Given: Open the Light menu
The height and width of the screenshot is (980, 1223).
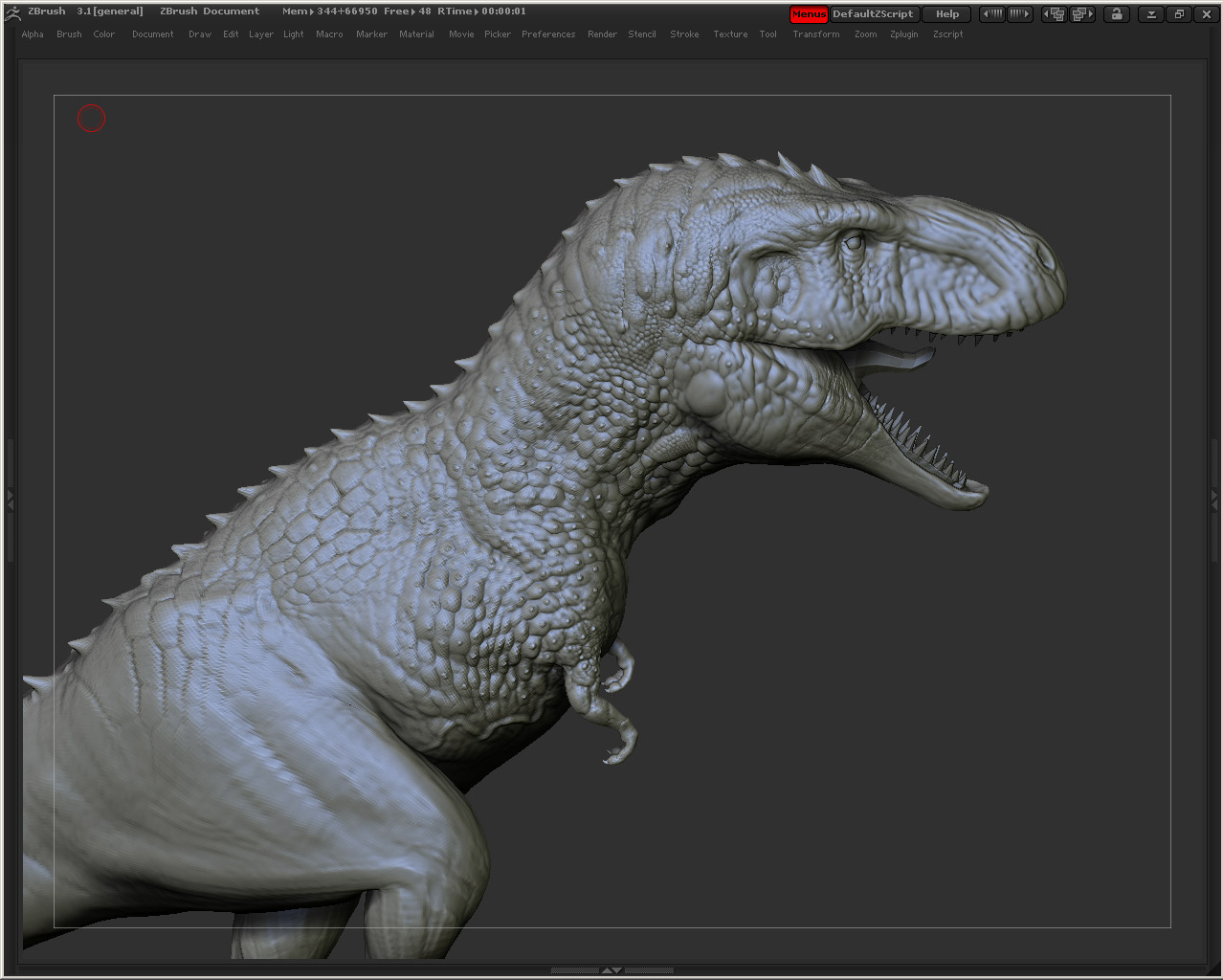Looking at the screenshot, I should coord(294,34).
